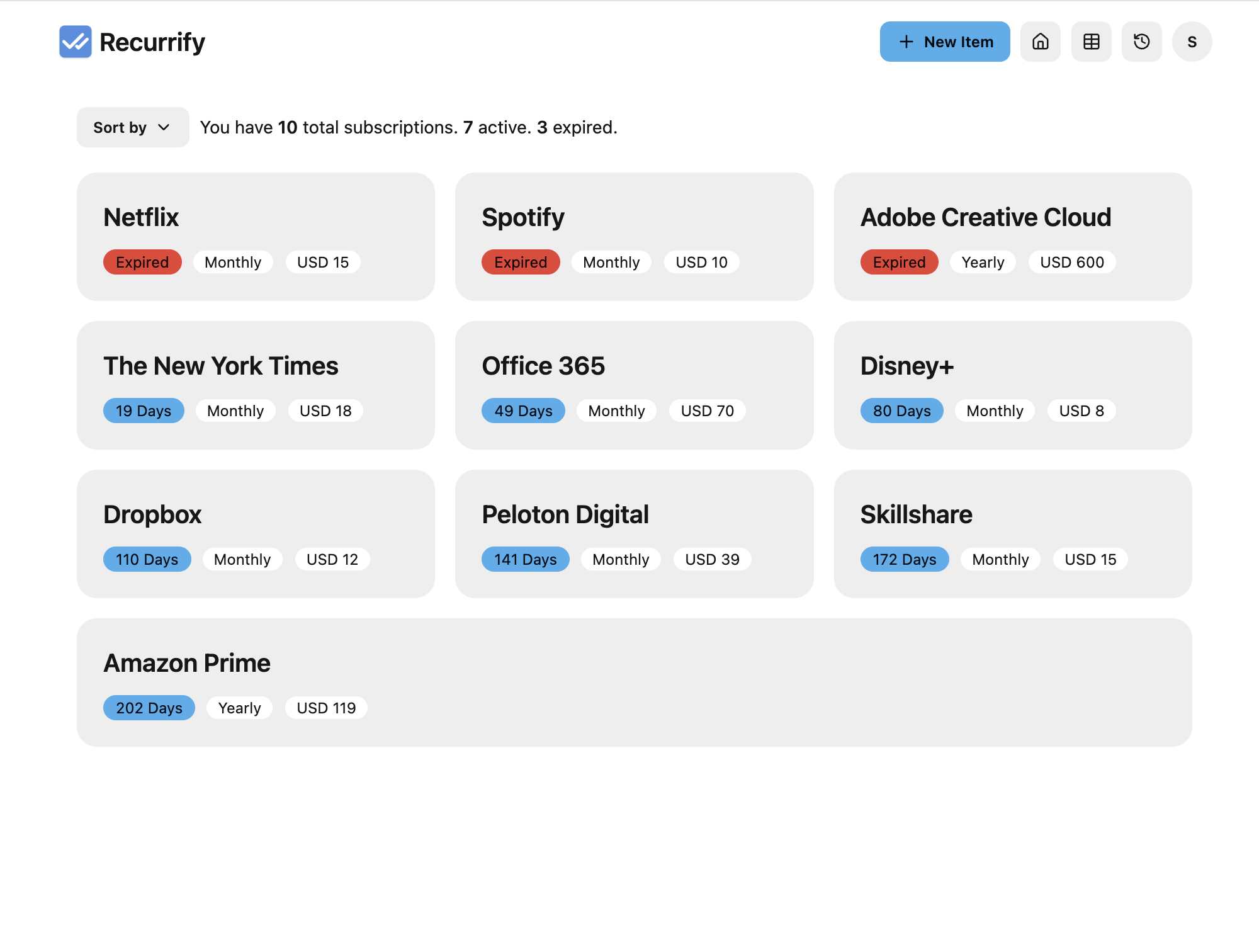Select the Dropbox card title
The width and height of the screenshot is (1259, 952).
152,514
